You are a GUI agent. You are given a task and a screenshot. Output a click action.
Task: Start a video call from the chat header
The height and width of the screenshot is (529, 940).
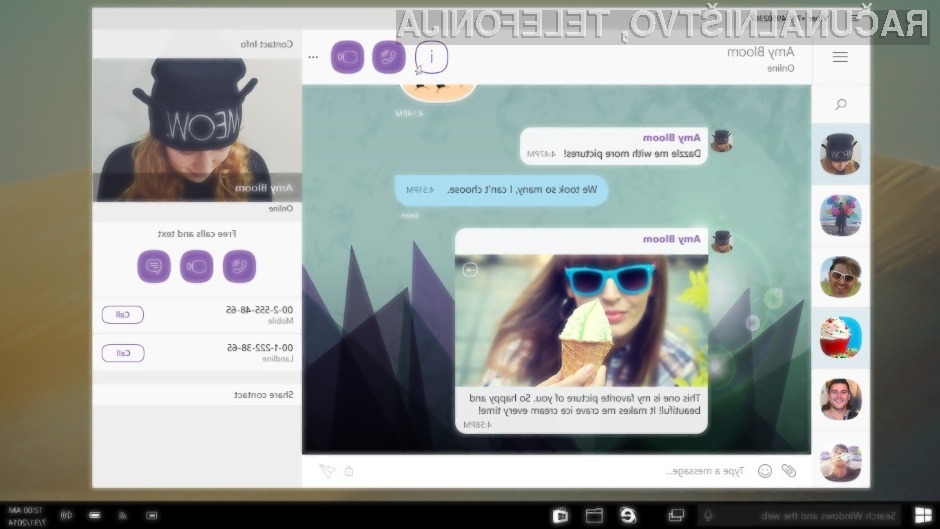(347, 58)
